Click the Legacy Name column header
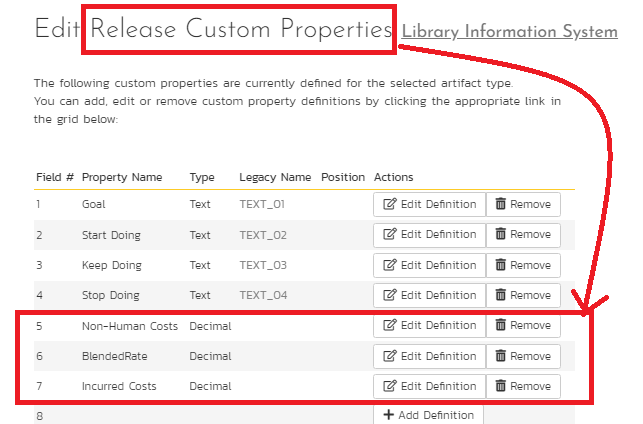This screenshot has height=424, width=643. click(275, 177)
